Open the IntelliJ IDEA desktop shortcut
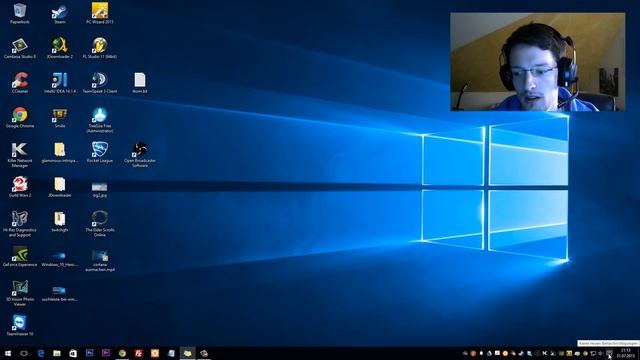This screenshot has height=360, width=640. [x=60, y=83]
